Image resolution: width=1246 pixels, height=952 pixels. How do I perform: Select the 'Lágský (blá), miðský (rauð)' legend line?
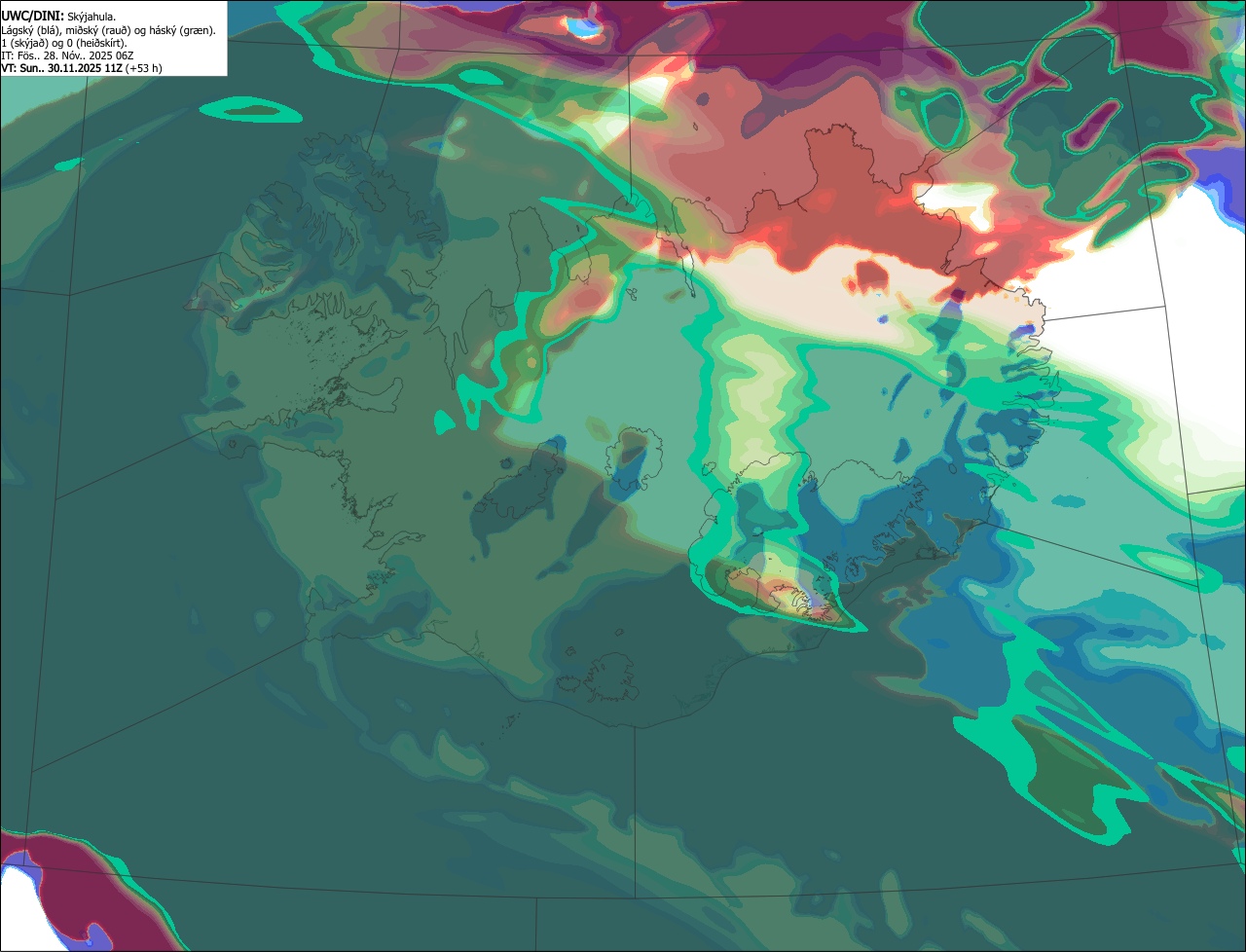coord(108,30)
